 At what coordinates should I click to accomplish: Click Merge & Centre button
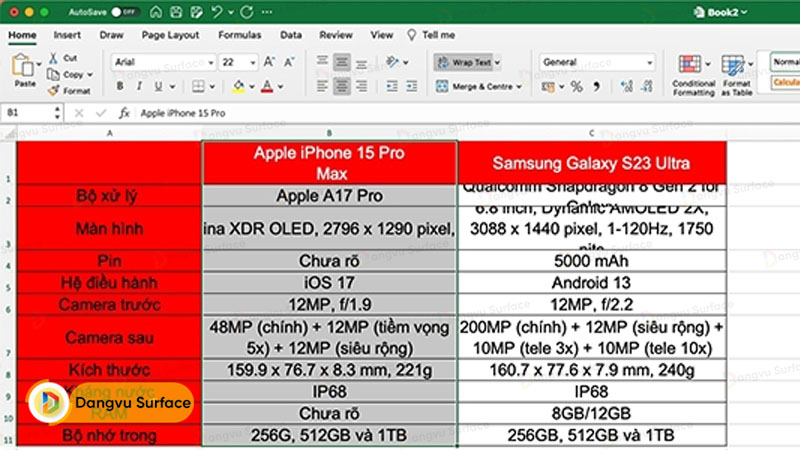(x=474, y=86)
